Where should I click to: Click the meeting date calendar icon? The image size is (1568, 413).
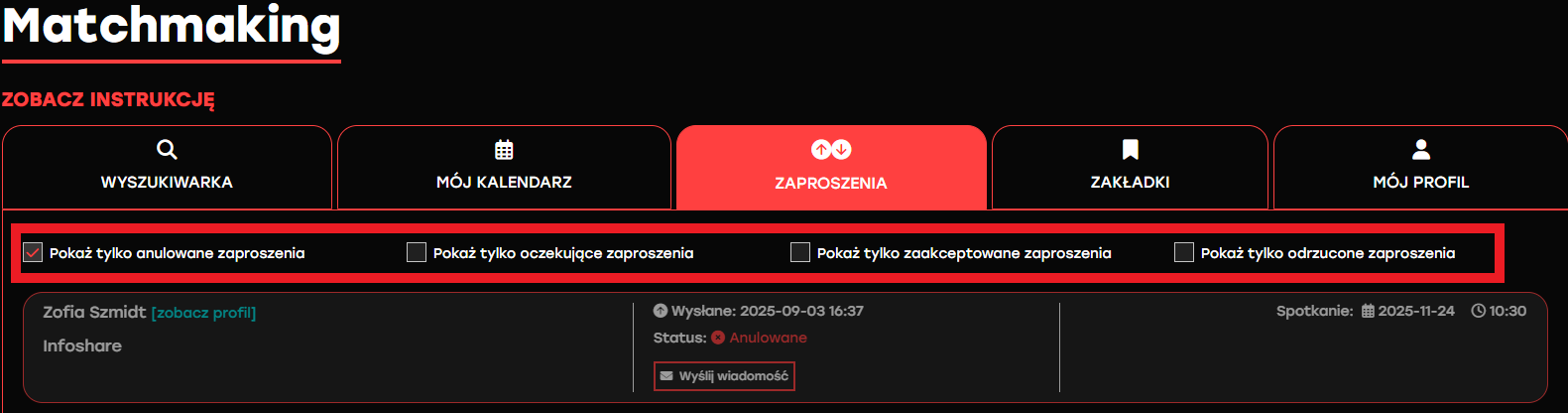(x=1368, y=311)
